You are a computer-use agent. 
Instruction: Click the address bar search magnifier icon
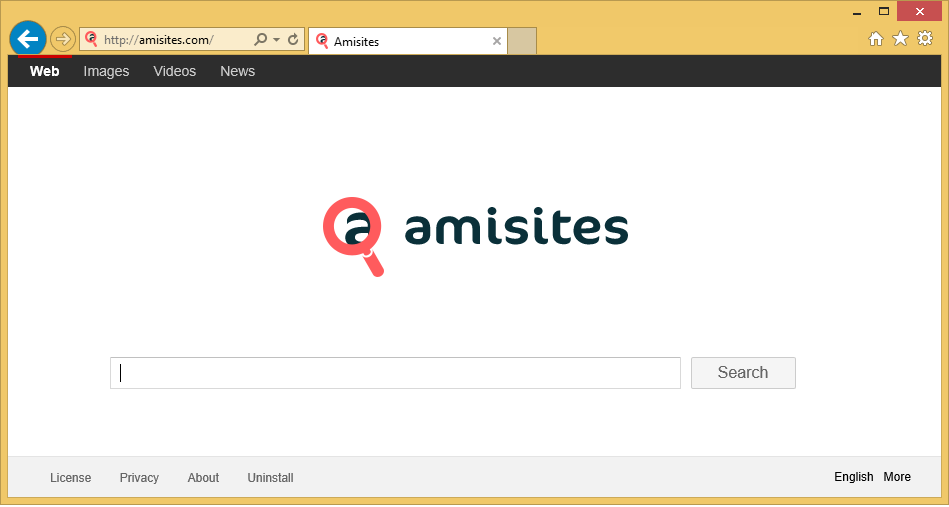260,40
